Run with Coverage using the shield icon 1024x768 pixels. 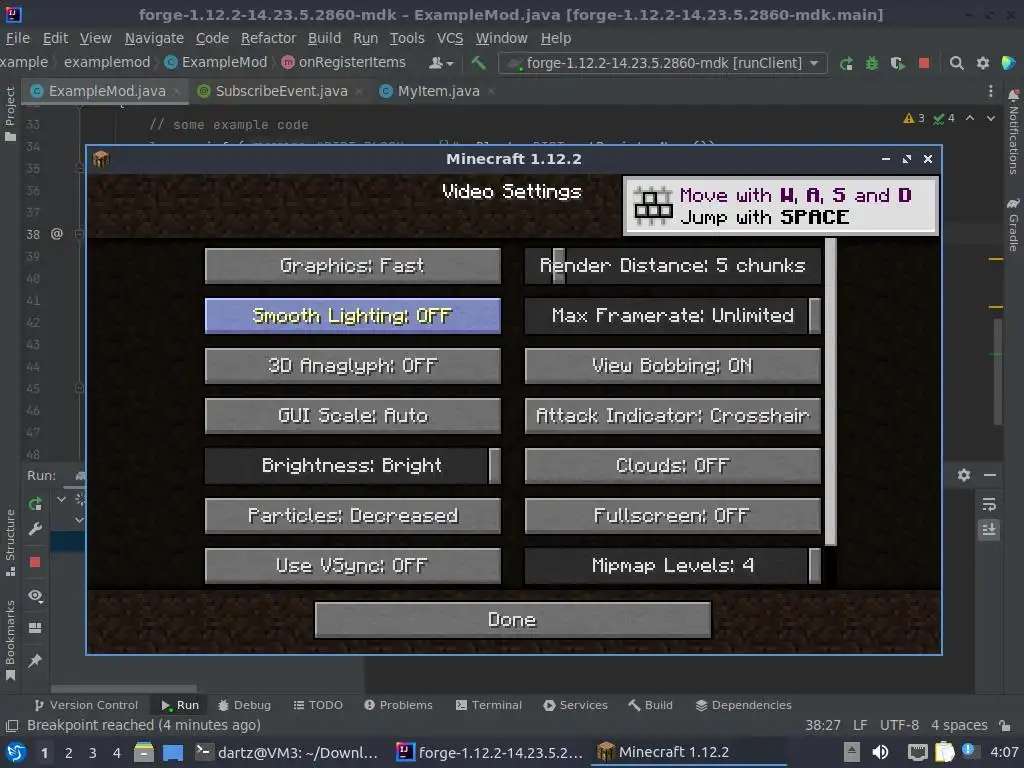(898, 63)
